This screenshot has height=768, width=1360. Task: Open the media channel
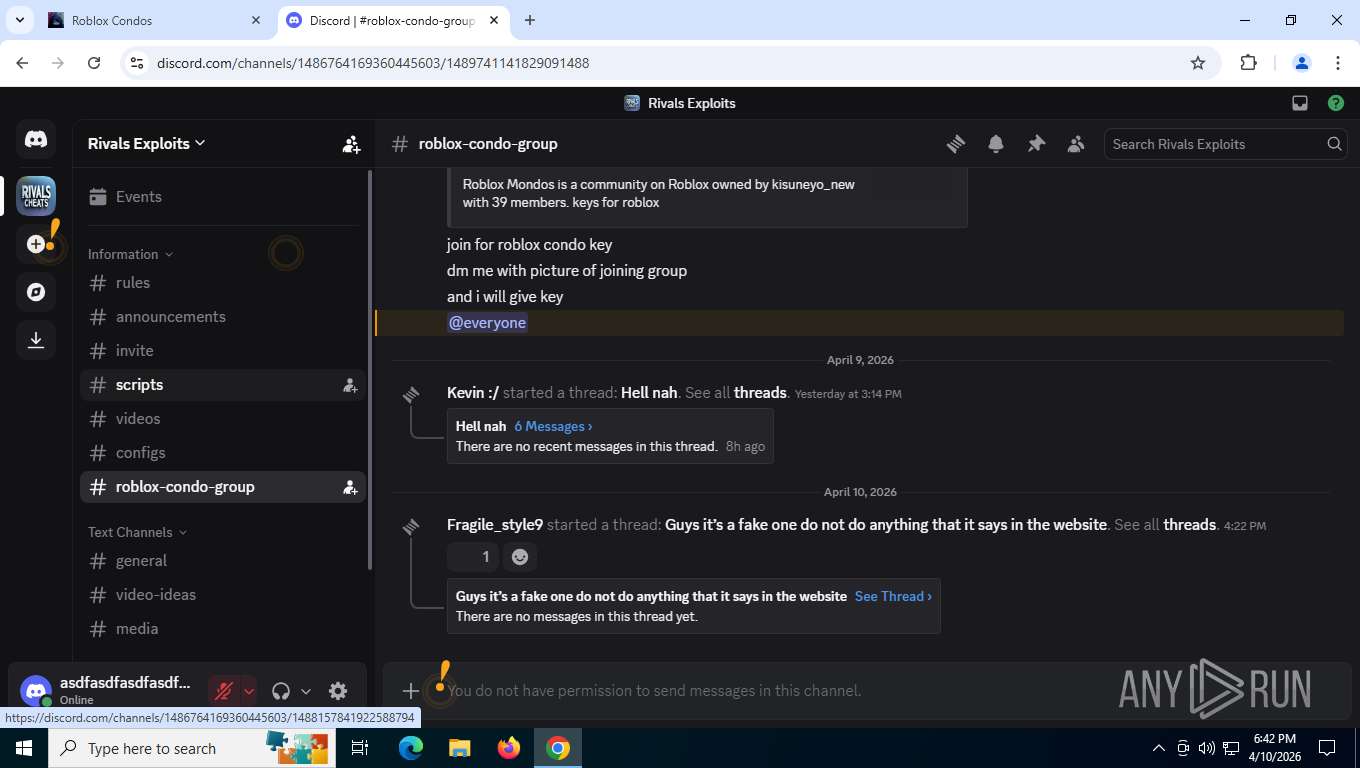pos(223,629)
